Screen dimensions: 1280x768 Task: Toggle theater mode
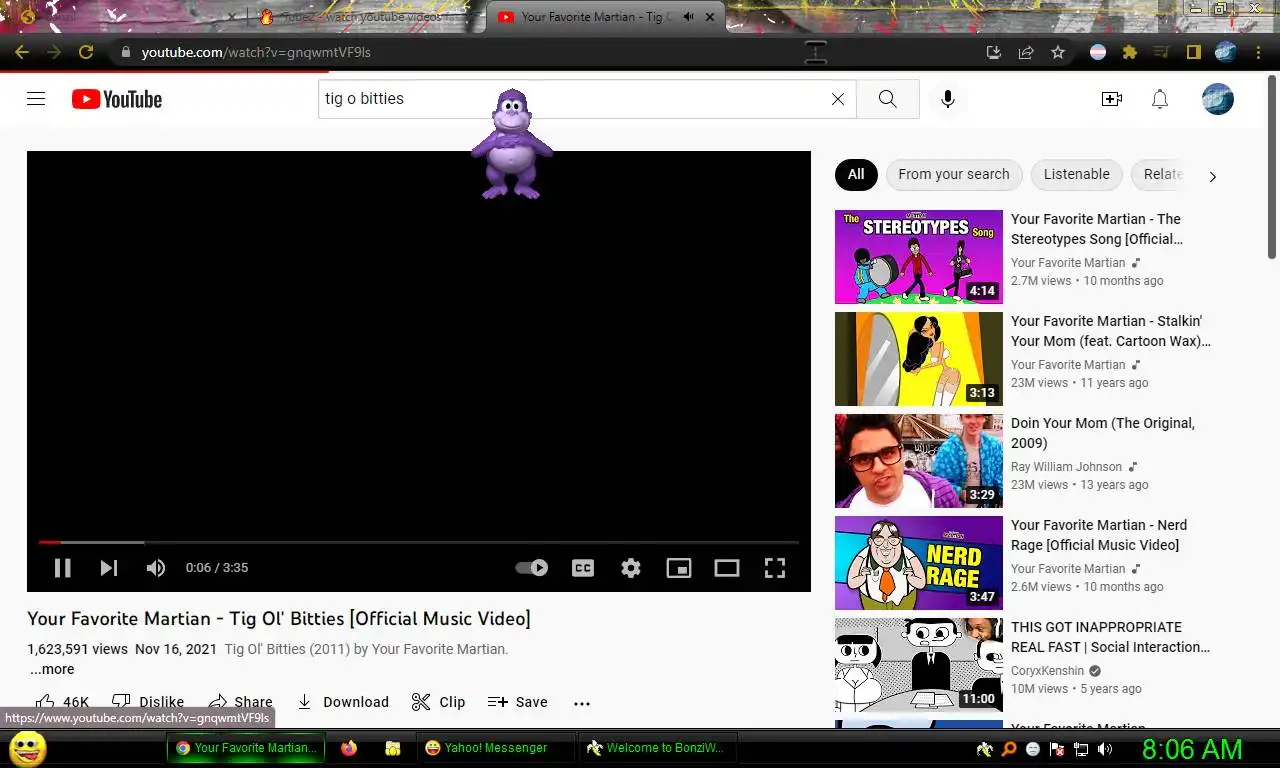[727, 568]
